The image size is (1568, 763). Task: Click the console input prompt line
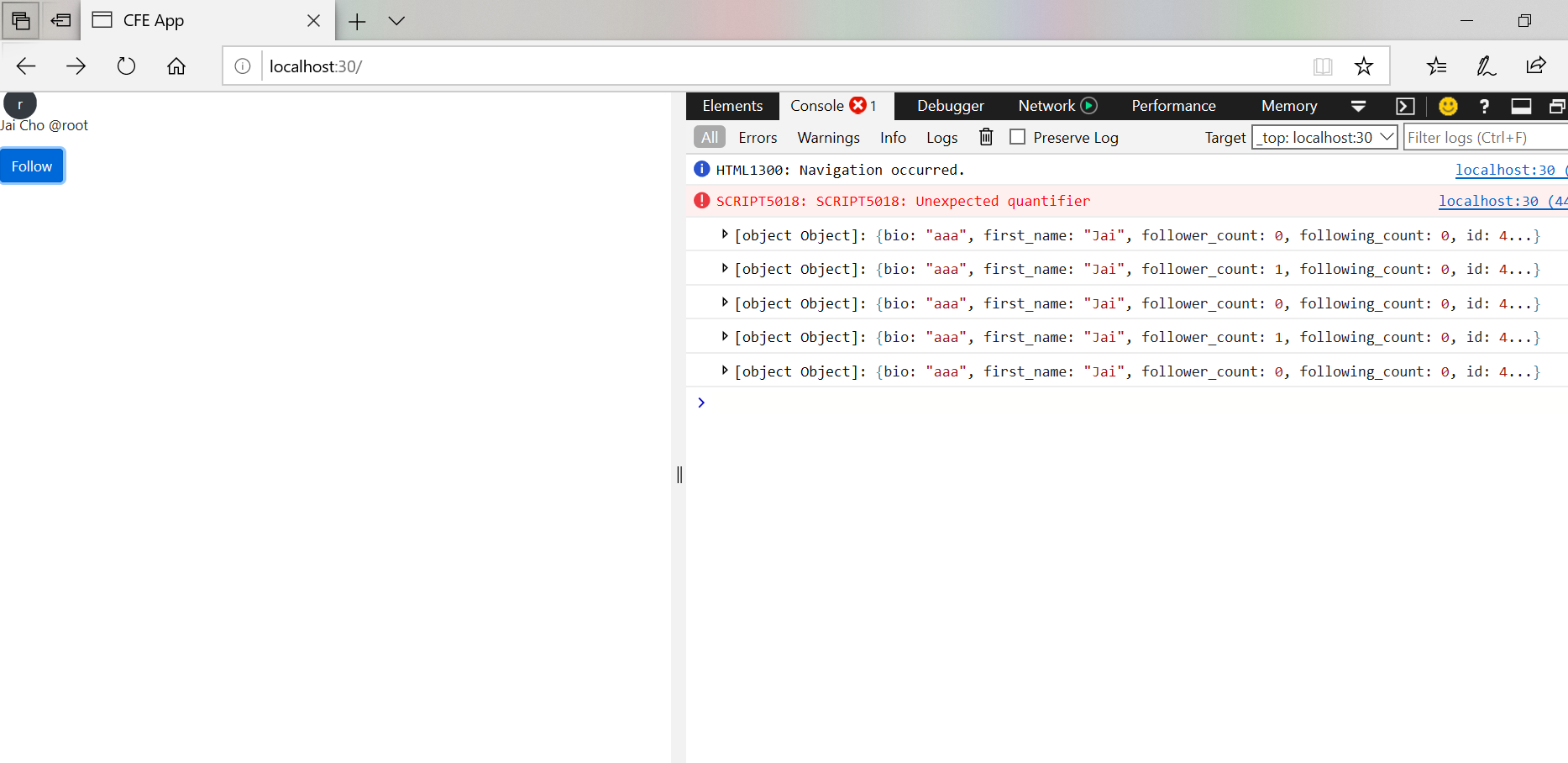pyautogui.click(x=1127, y=403)
